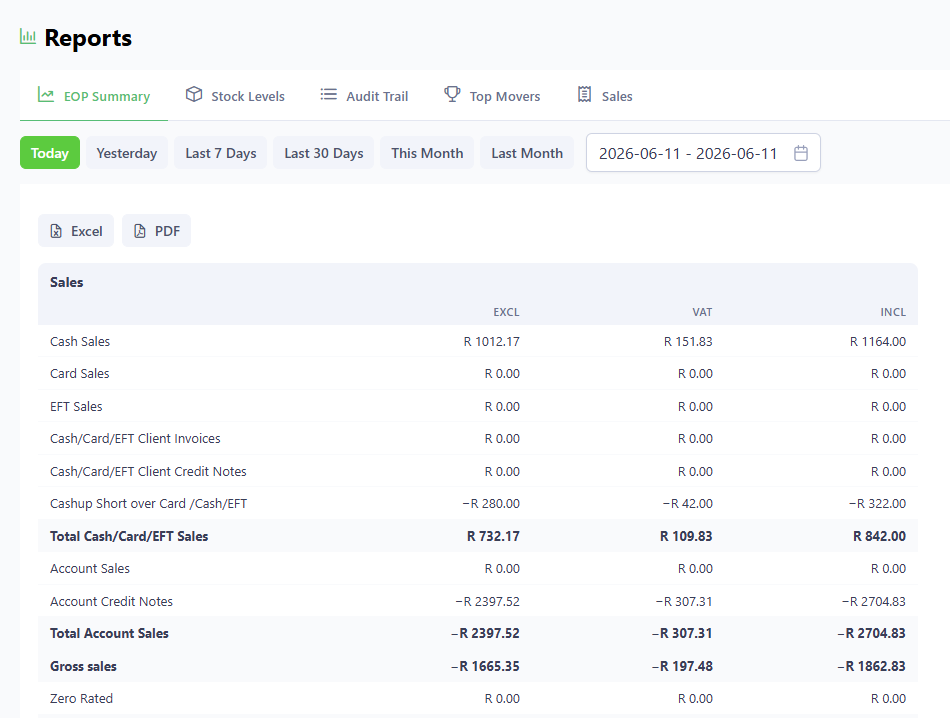950x718 pixels.
Task: Click the Stock Levels box icon
Action: (x=194, y=95)
